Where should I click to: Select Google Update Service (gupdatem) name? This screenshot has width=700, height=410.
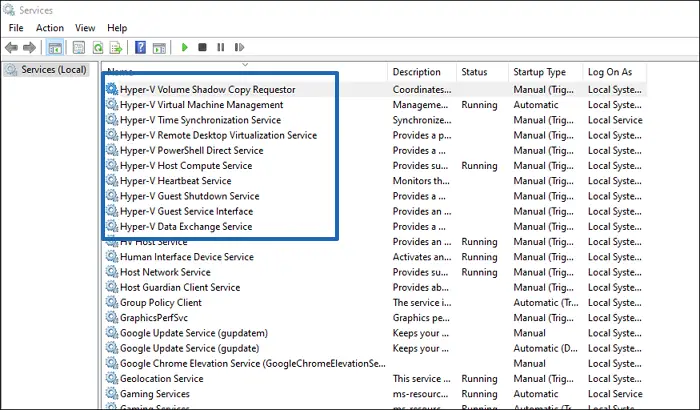(194, 333)
